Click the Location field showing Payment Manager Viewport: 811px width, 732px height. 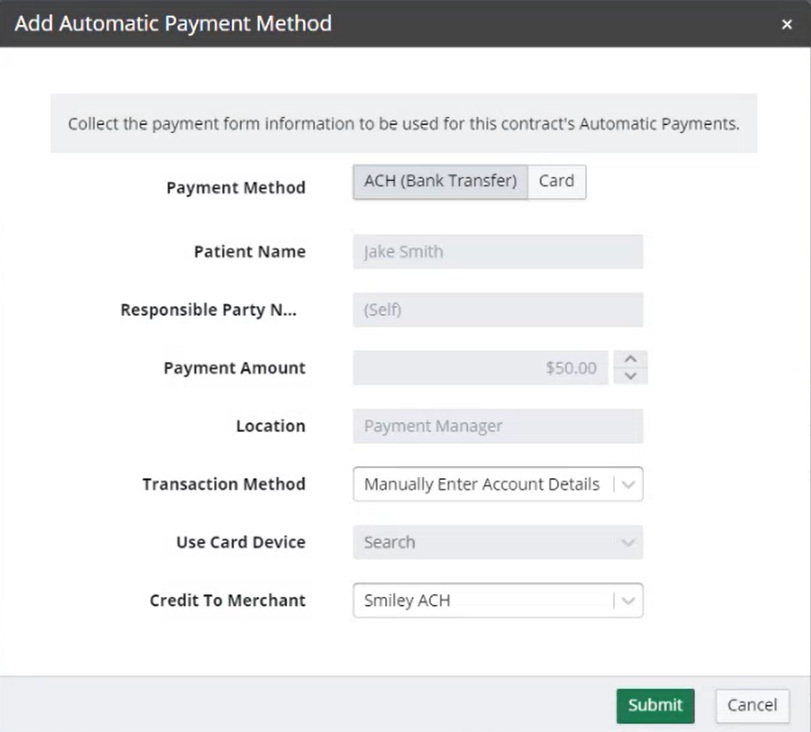click(497, 426)
